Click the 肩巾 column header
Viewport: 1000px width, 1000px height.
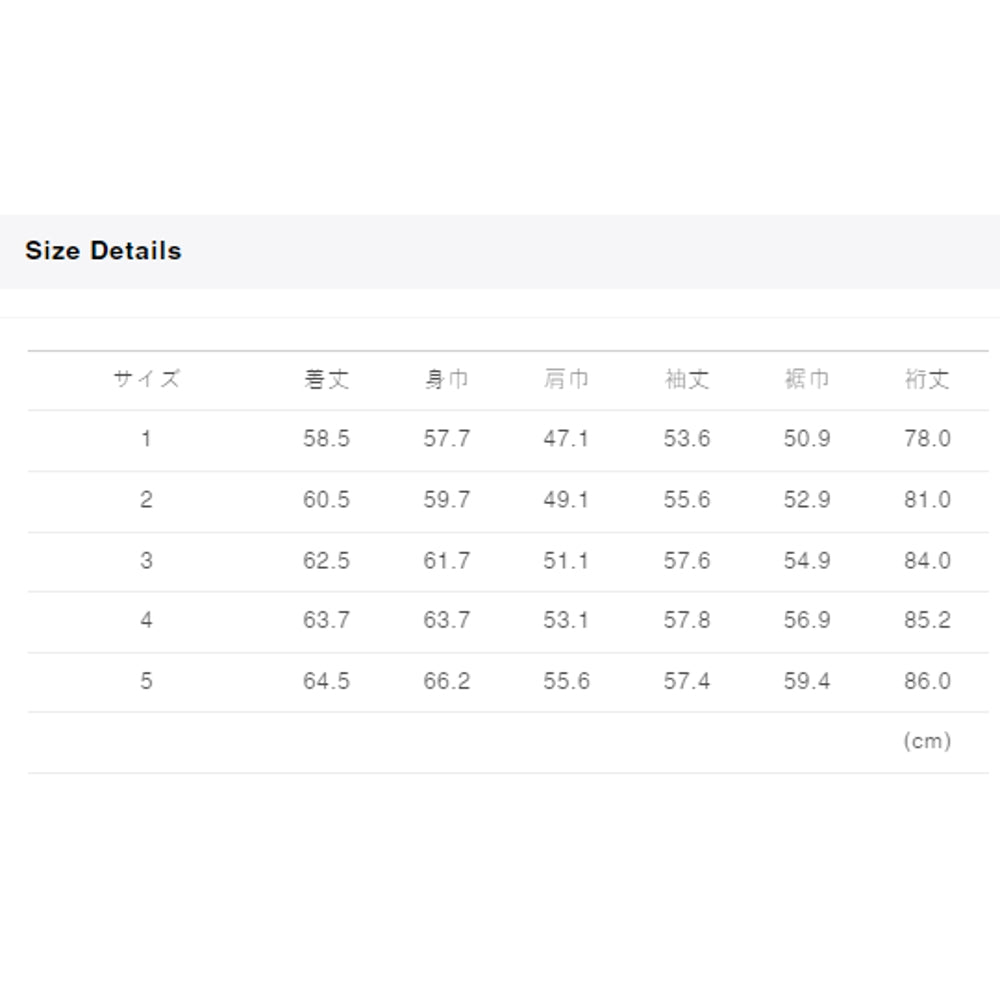(566, 380)
